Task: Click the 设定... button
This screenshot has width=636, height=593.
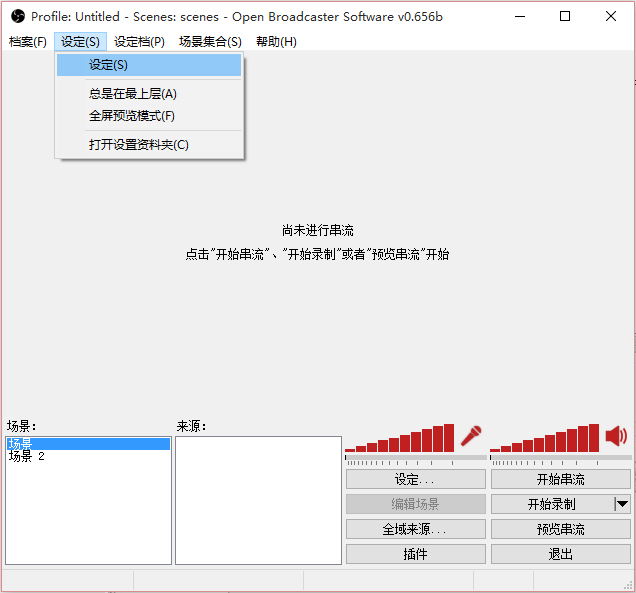Action: [416, 479]
